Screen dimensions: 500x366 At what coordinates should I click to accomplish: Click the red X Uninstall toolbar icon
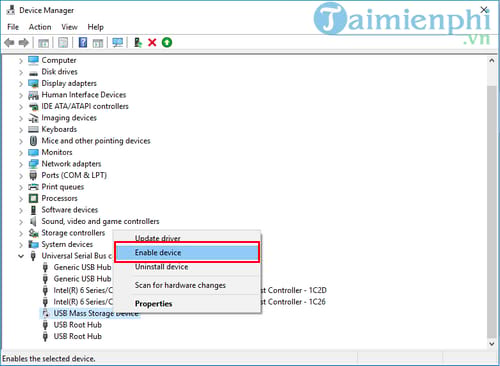pyautogui.click(x=152, y=43)
